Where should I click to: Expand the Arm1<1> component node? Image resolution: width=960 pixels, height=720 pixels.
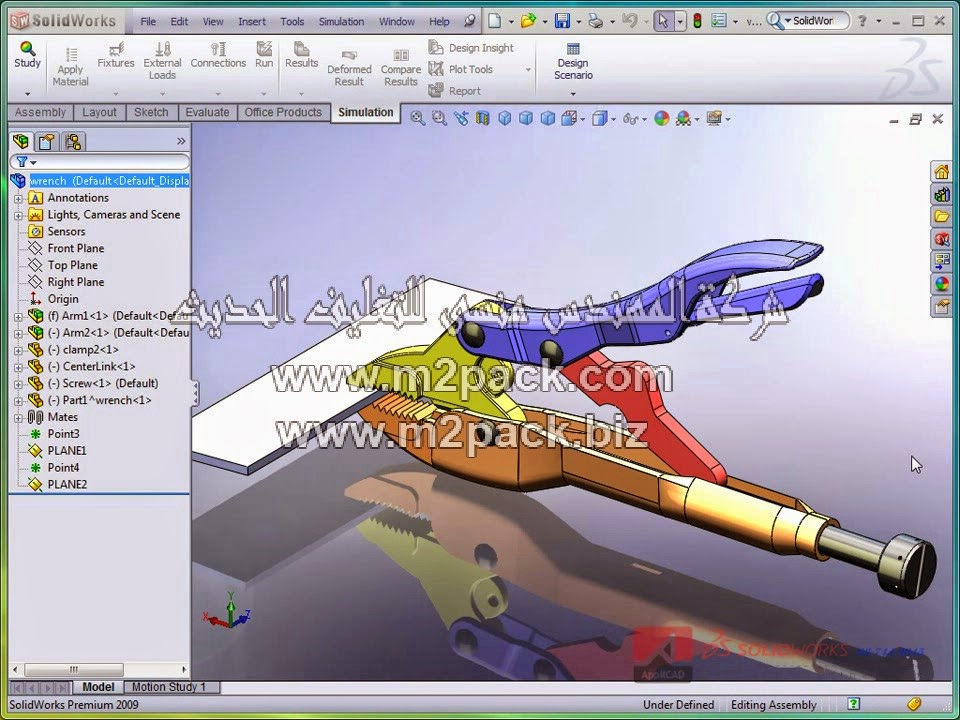pos(18,317)
